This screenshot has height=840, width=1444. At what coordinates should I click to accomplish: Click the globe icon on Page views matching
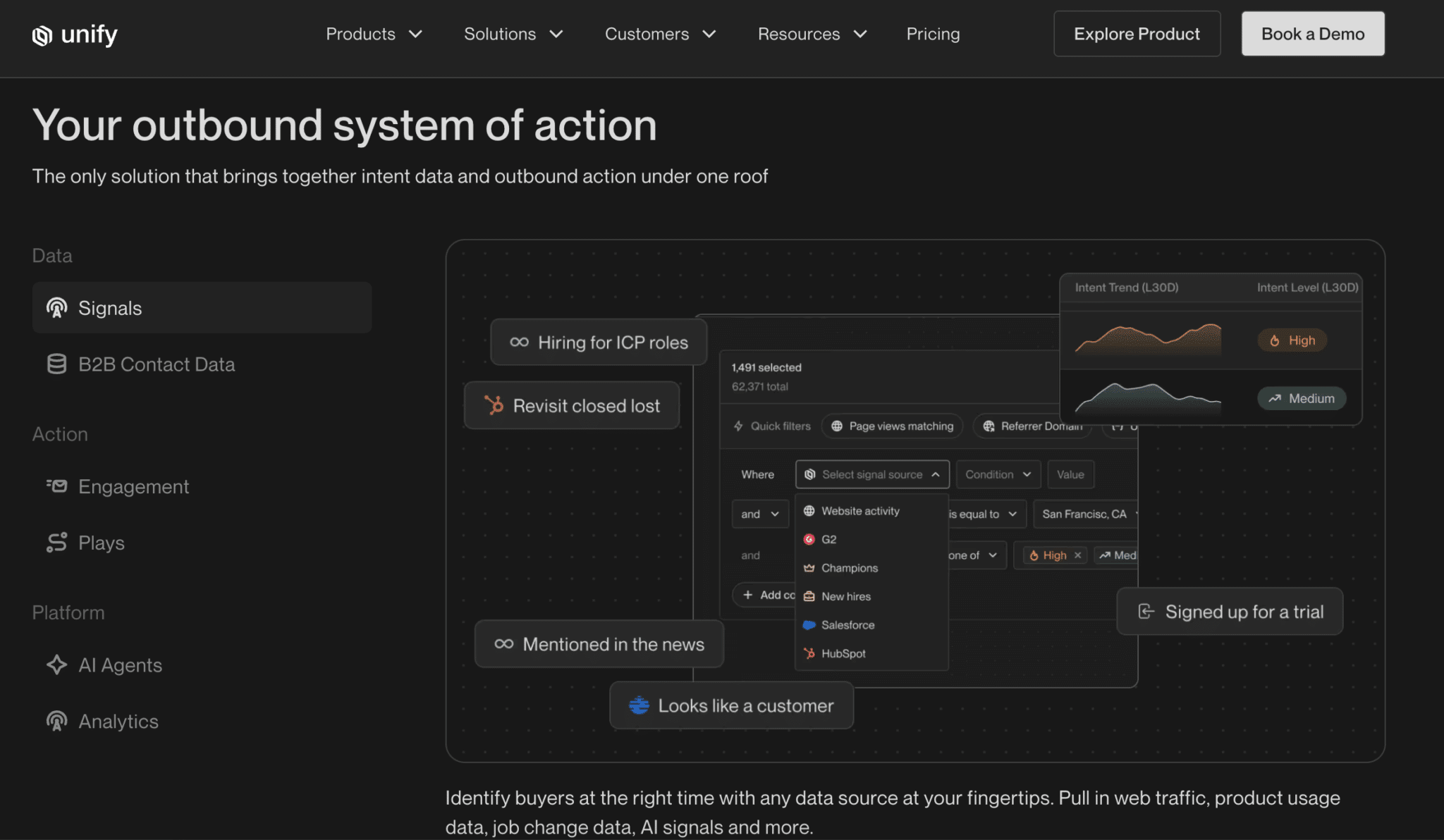837,426
